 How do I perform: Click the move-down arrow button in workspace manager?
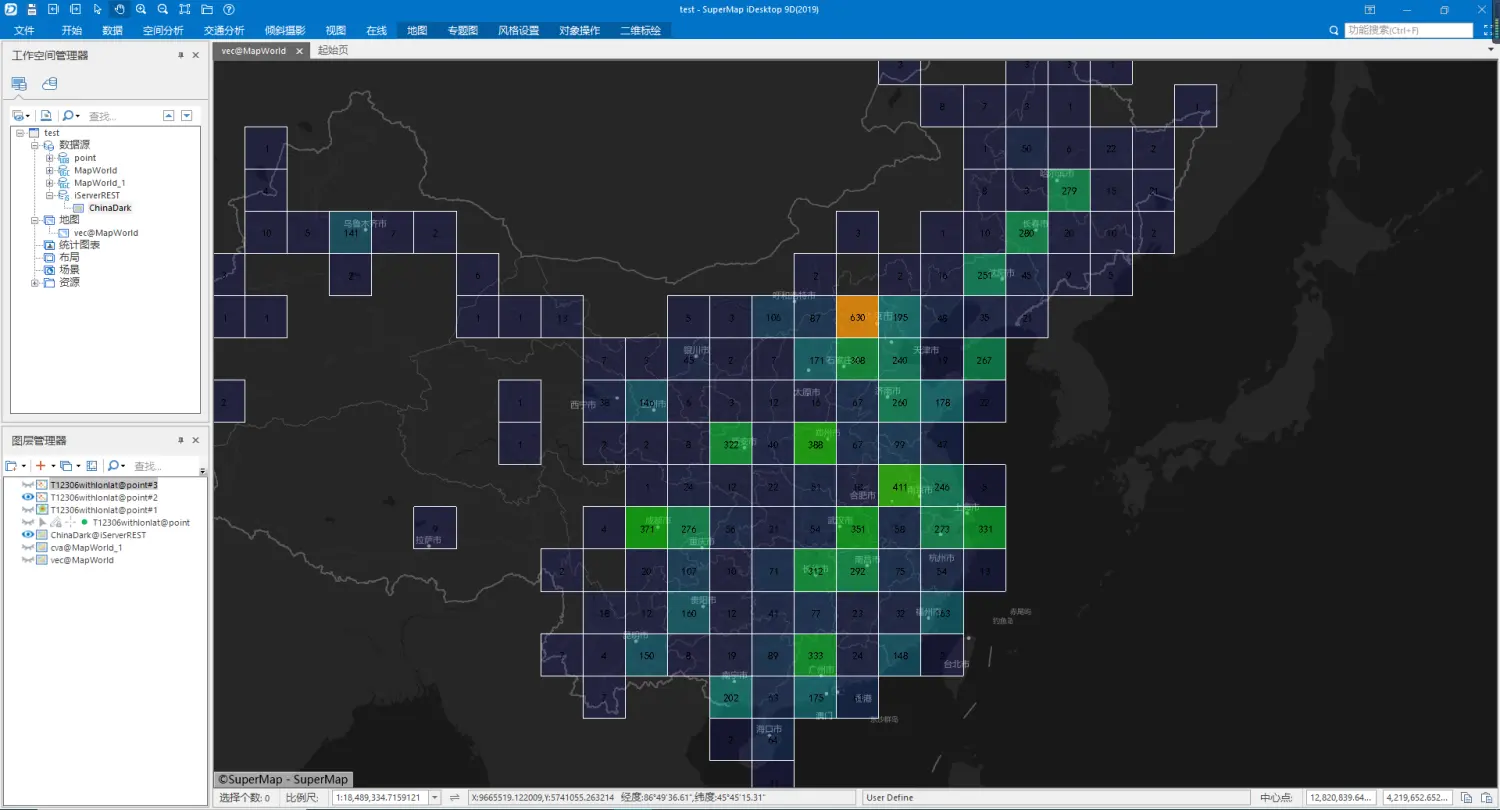pyautogui.click(x=187, y=116)
